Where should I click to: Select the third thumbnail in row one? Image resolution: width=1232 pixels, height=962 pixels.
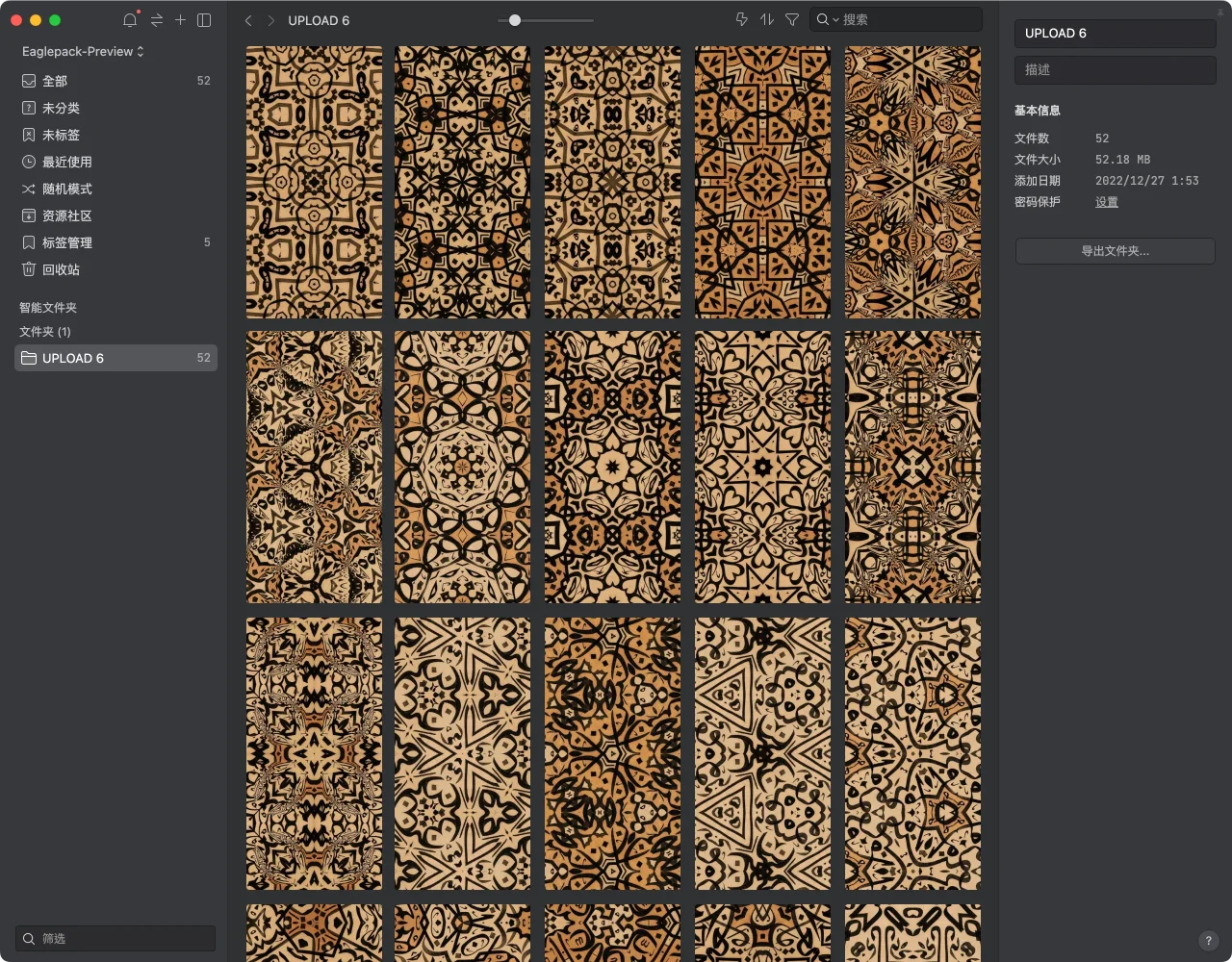(612, 182)
